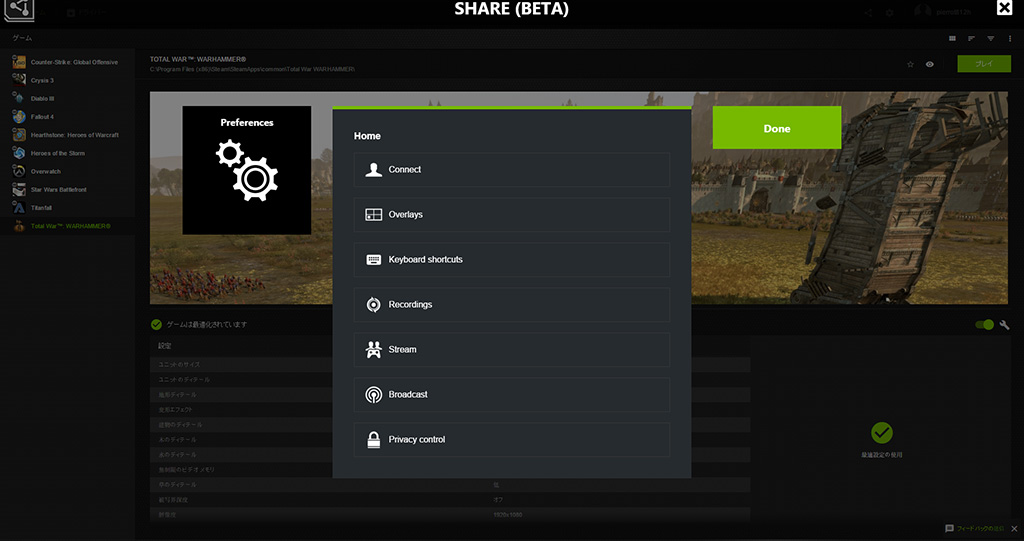This screenshot has height=541, width=1024.
Task: Open the more options dots menu
Action: tap(1010, 39)
